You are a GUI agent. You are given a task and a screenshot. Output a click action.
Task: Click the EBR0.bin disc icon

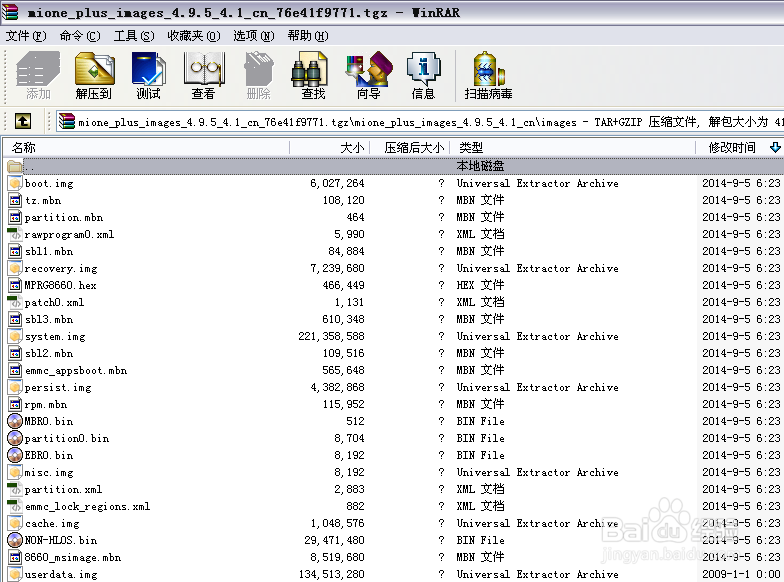pyautogui.click(x=15, y=455)
